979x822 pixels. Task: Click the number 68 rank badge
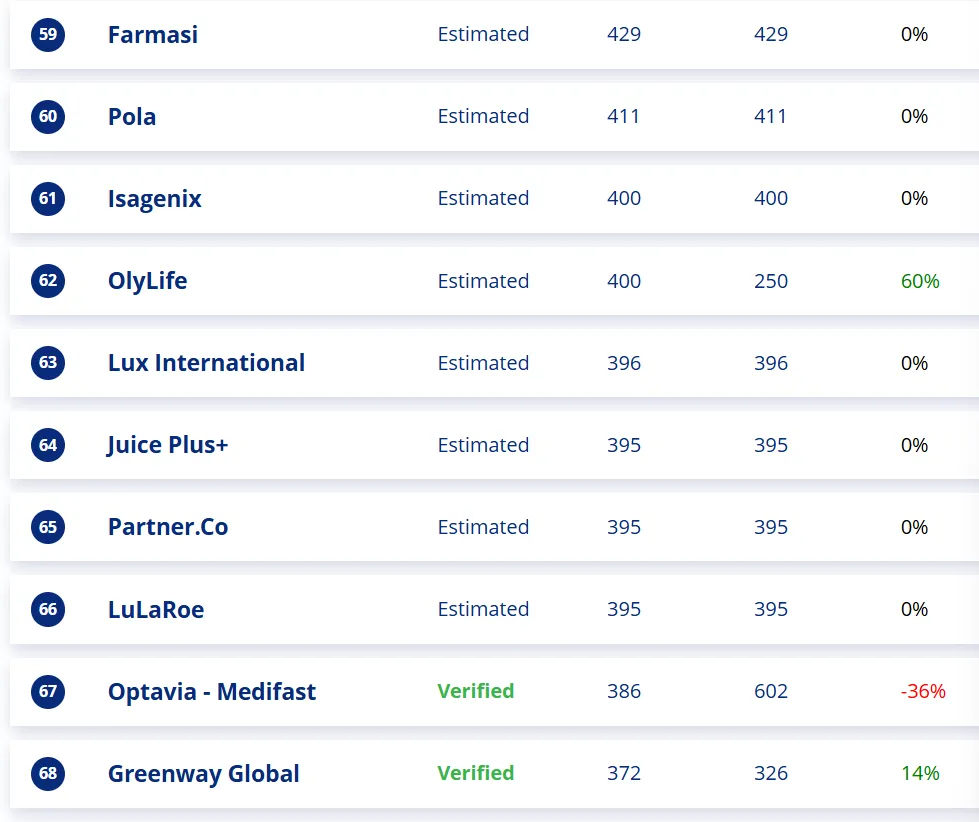click(x=48, y=773)
